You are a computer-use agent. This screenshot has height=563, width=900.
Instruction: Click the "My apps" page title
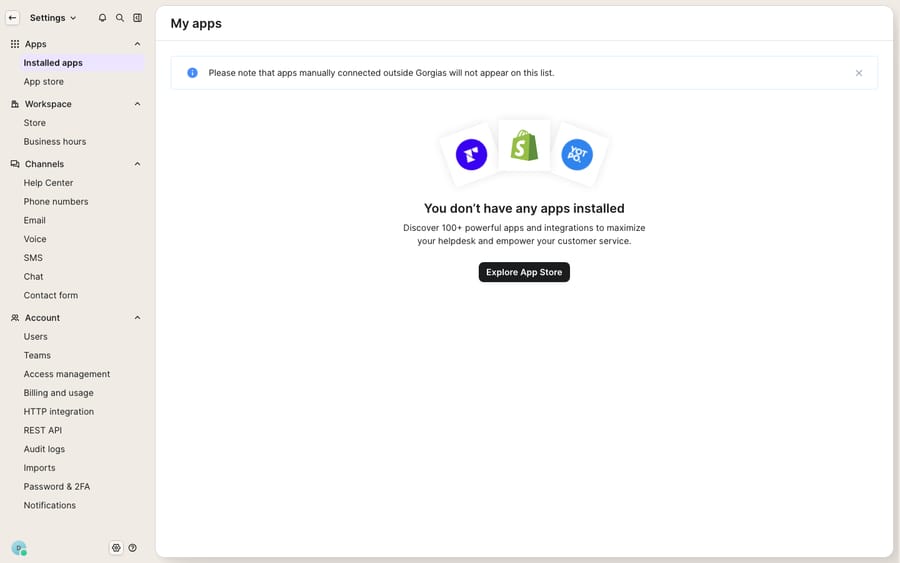[x=196, y=24]
